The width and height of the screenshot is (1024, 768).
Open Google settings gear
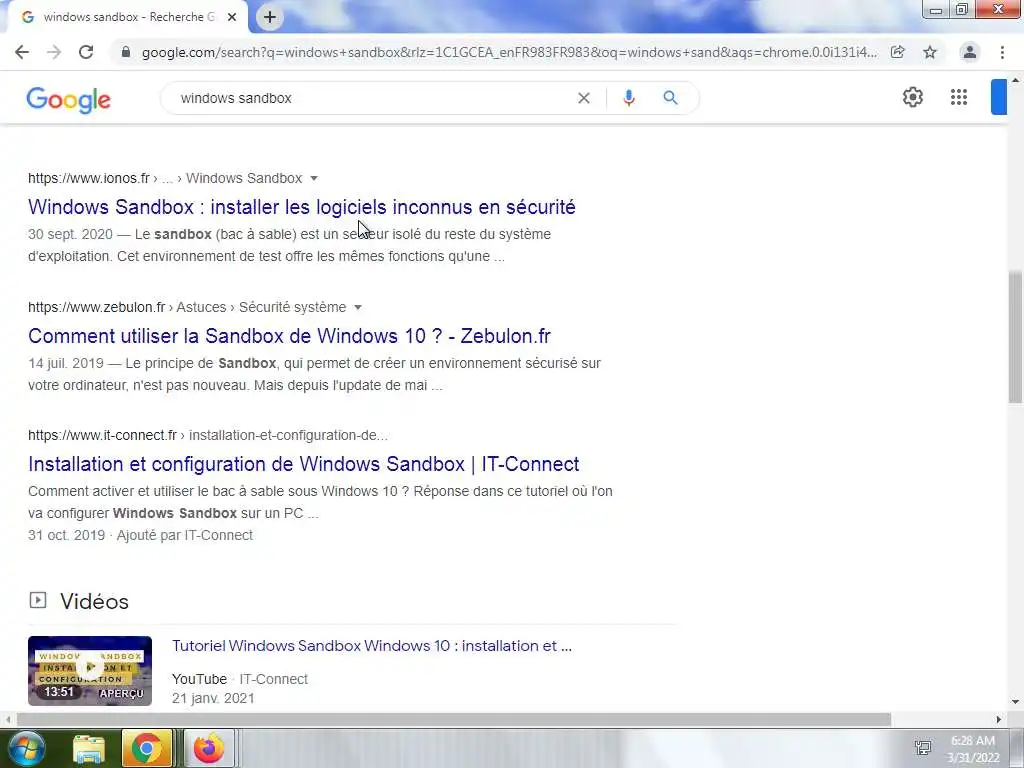click(912, 97)
